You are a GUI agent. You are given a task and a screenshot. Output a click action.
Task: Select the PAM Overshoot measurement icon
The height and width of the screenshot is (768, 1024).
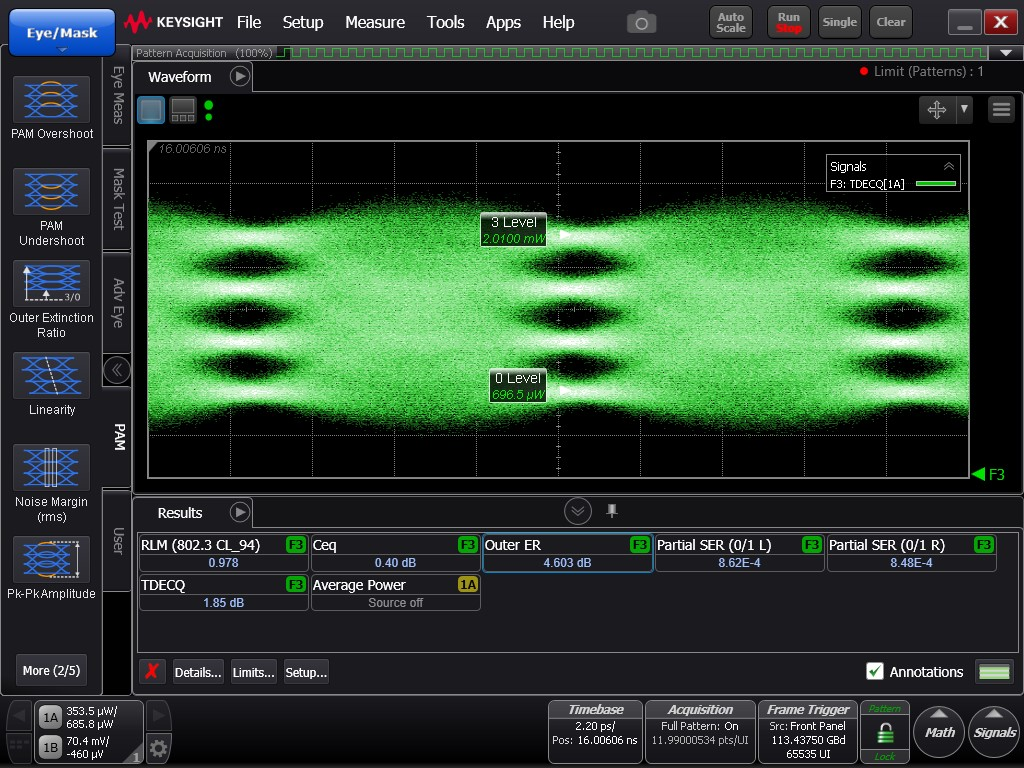click(51, 99)
